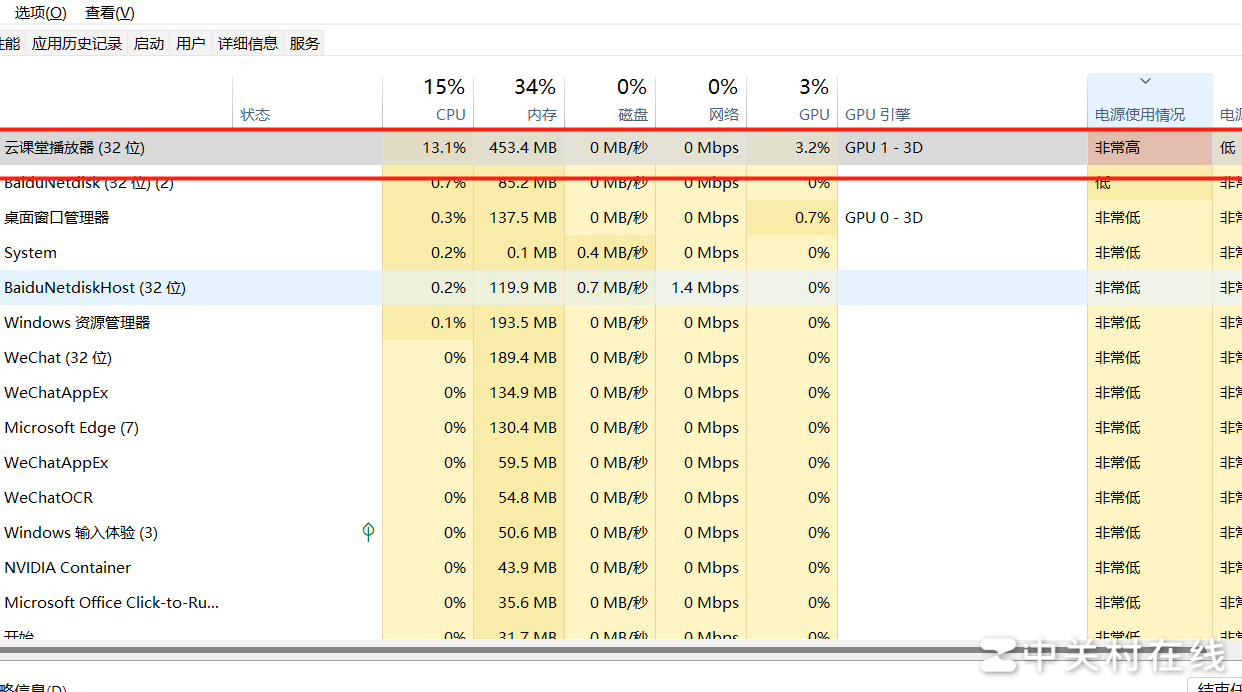Select the 云课堂播放器 (32 位) process row

pos(75,148)
